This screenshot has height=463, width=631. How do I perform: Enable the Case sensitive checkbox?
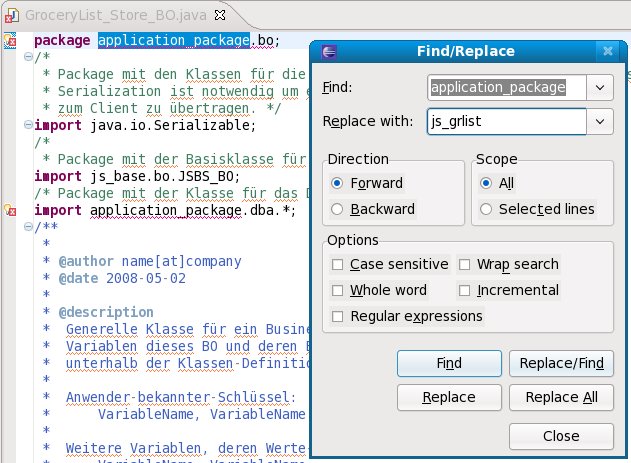pos(338,265)
